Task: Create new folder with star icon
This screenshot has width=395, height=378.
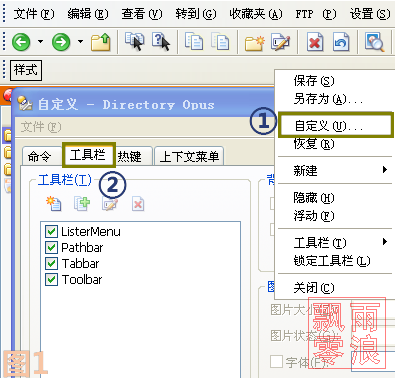Action: point(255,42)
